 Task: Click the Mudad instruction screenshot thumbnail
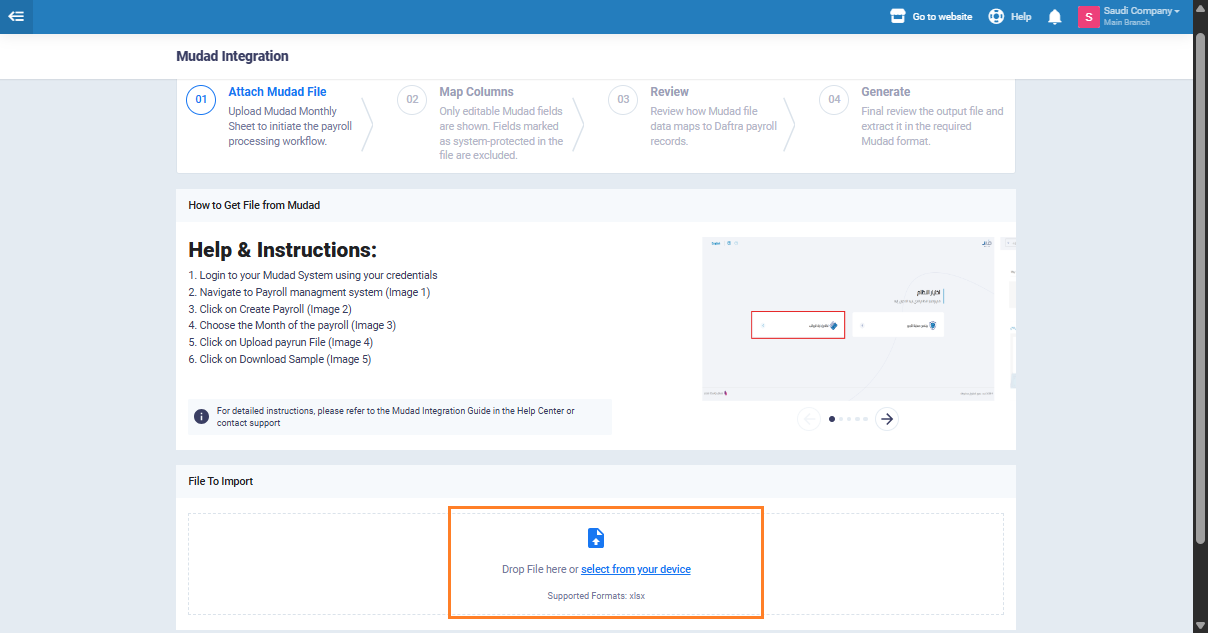(x=848, y=318)
